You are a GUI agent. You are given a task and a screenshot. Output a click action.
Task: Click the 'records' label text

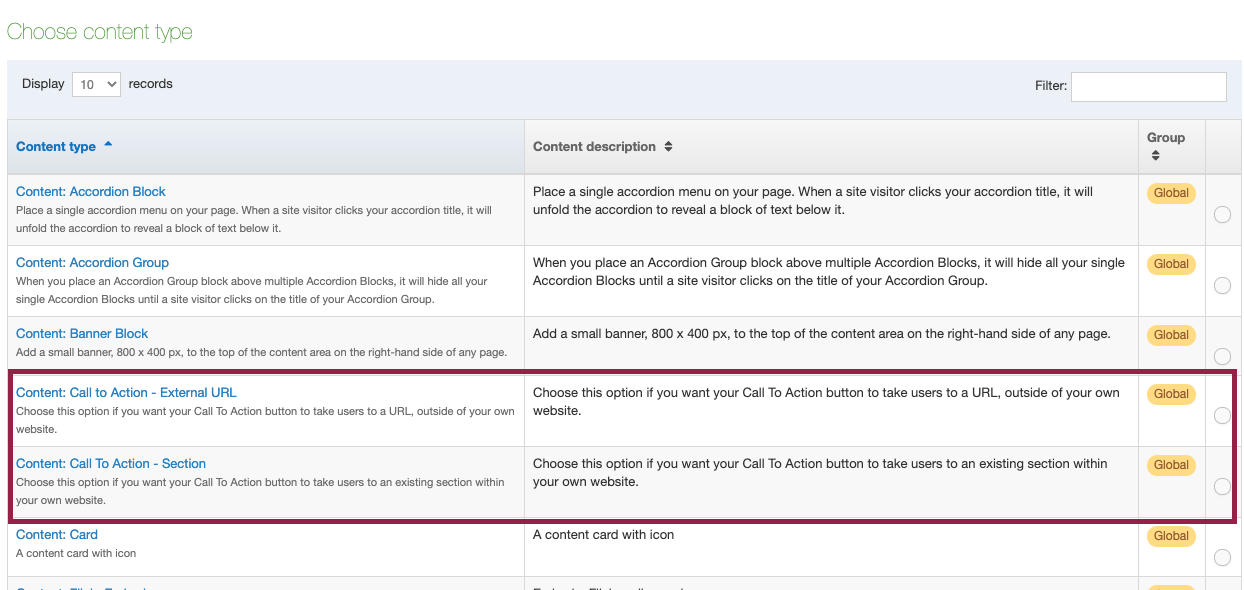(151, 84)
